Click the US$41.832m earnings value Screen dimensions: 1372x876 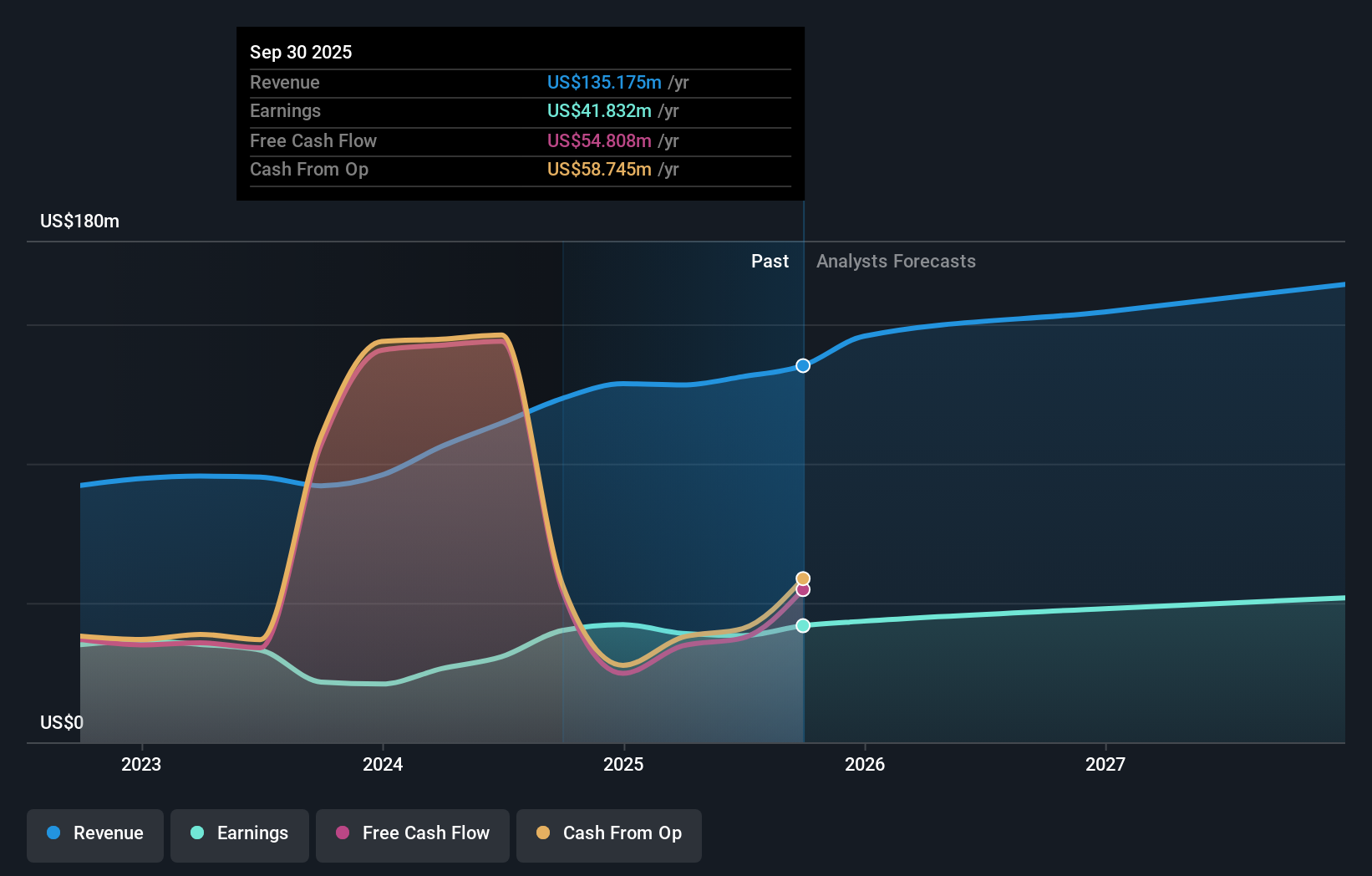coord(599,110)
